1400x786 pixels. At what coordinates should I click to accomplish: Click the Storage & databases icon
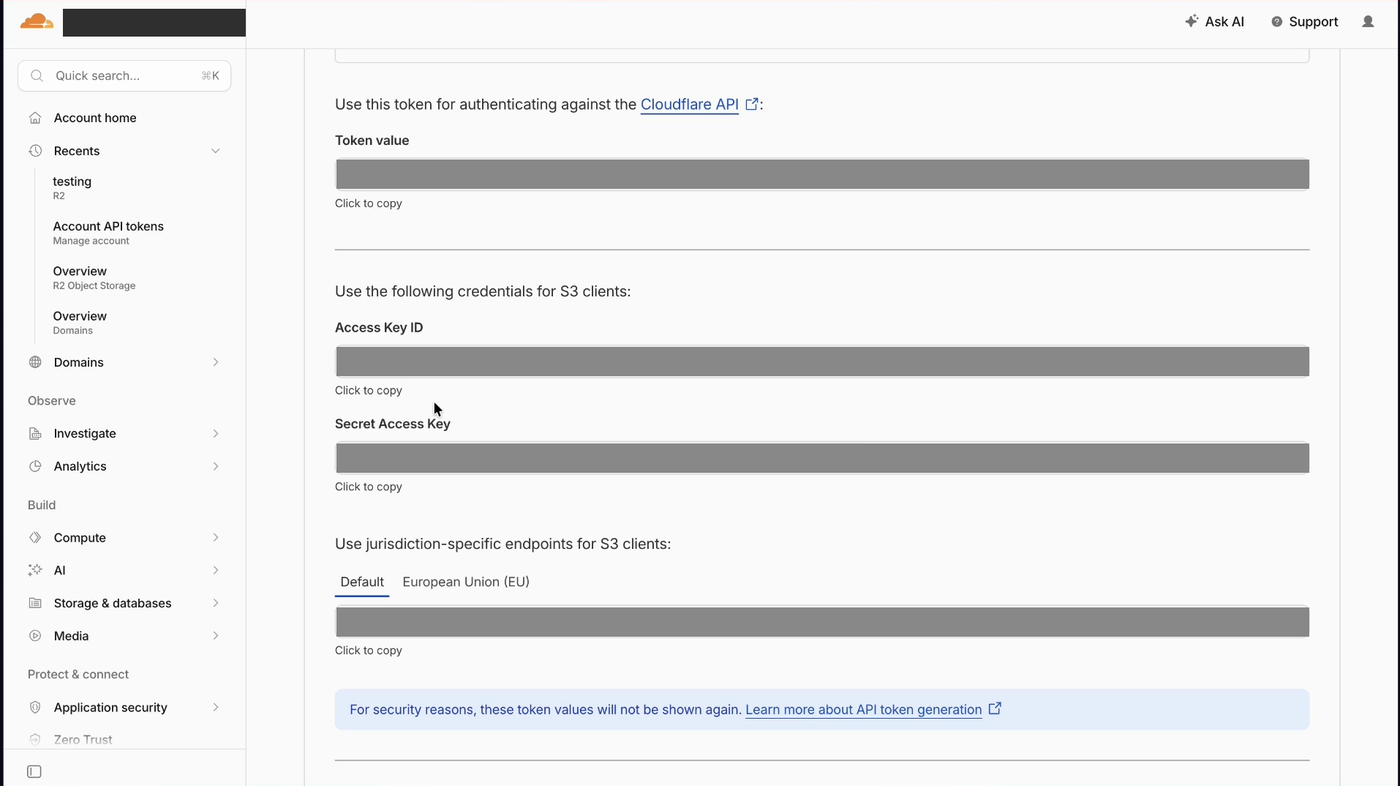35,603
